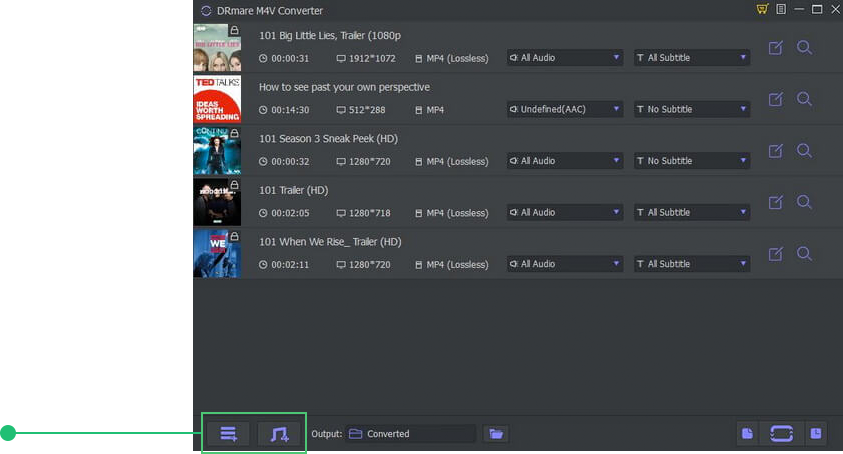
Task: Click title 'How to see past your own perspective'
Action: tap(344, 87)
